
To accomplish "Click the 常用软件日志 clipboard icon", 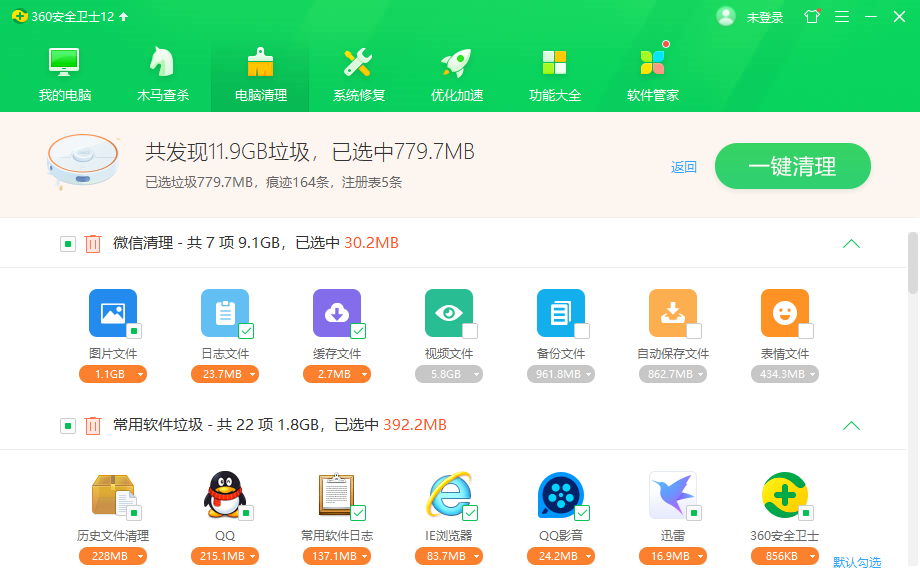I will (x=337, y=495).
